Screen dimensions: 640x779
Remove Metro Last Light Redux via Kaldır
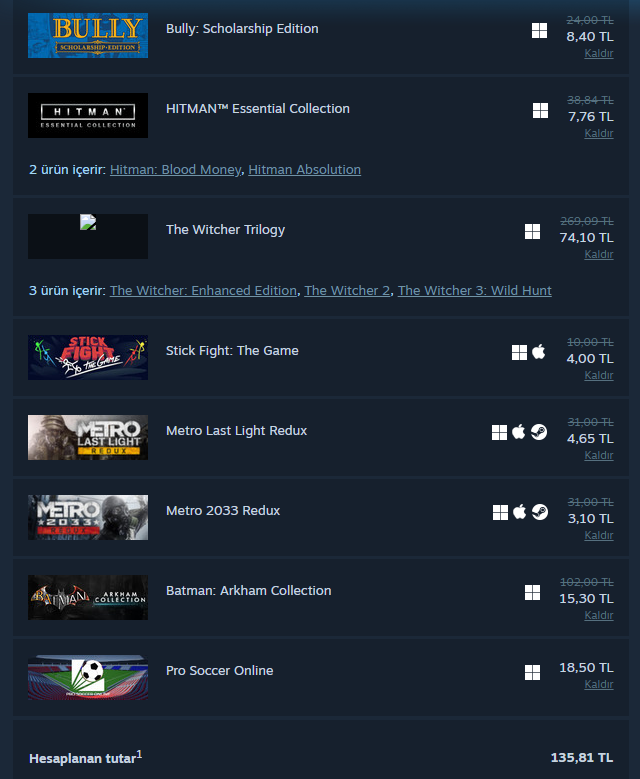tap(599, 455)
